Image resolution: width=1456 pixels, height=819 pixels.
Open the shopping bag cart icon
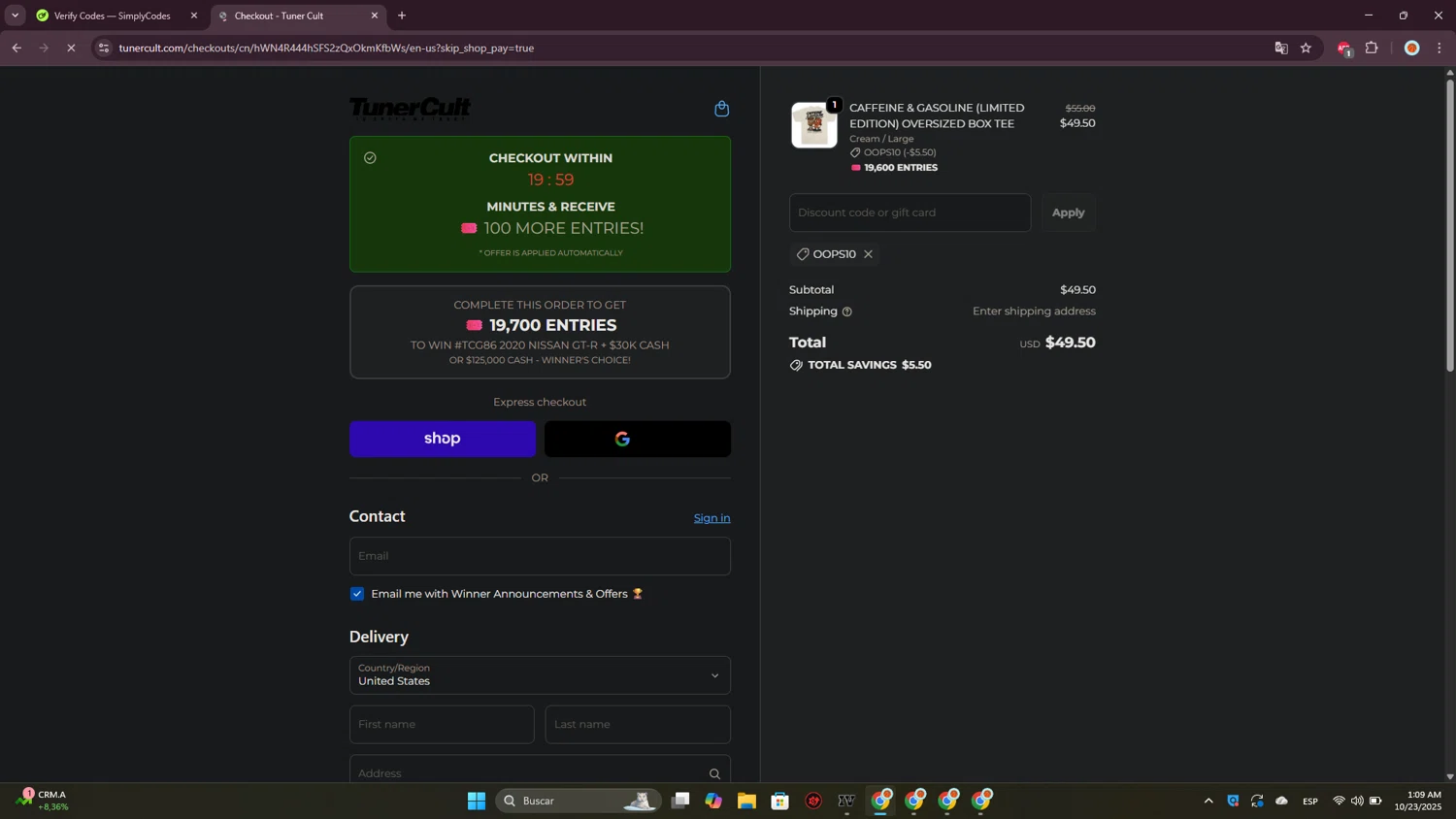(721, 109)
